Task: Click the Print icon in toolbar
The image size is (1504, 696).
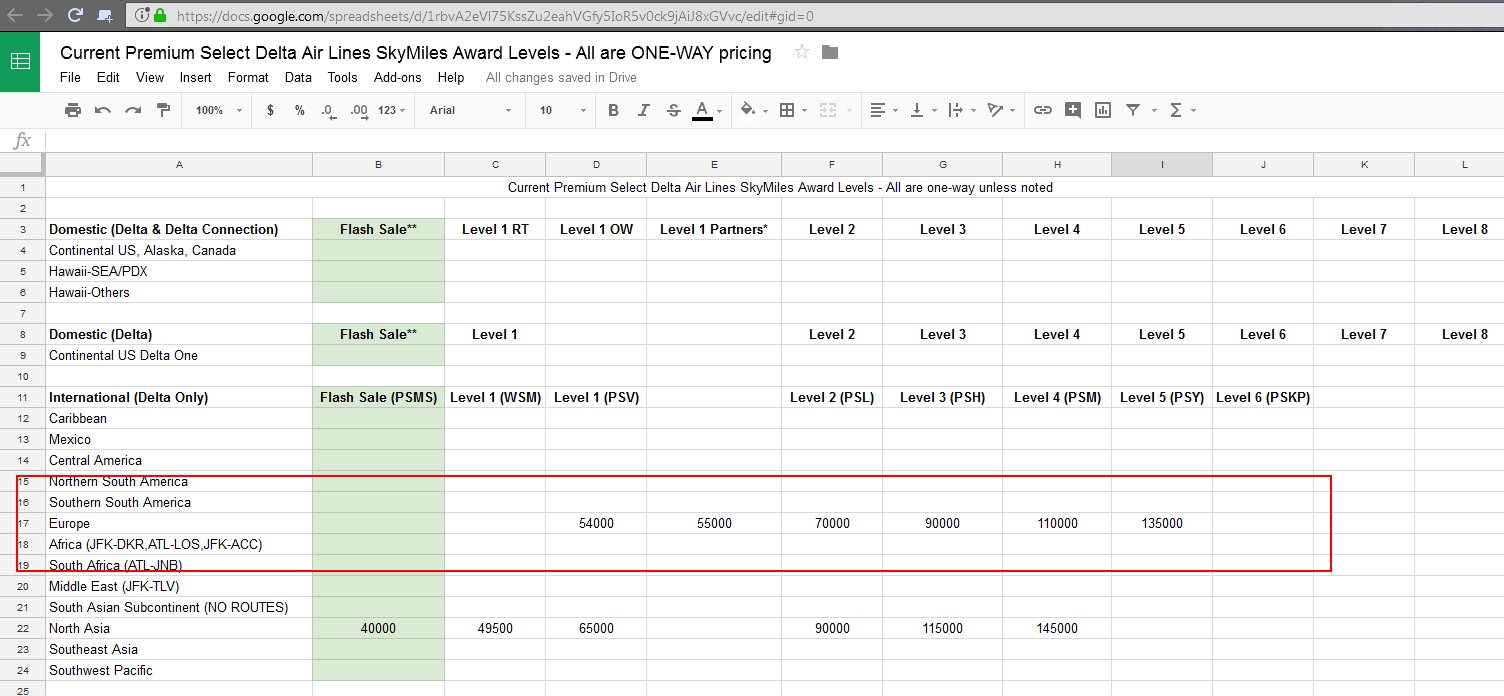Action: click(x=73, y=110)
